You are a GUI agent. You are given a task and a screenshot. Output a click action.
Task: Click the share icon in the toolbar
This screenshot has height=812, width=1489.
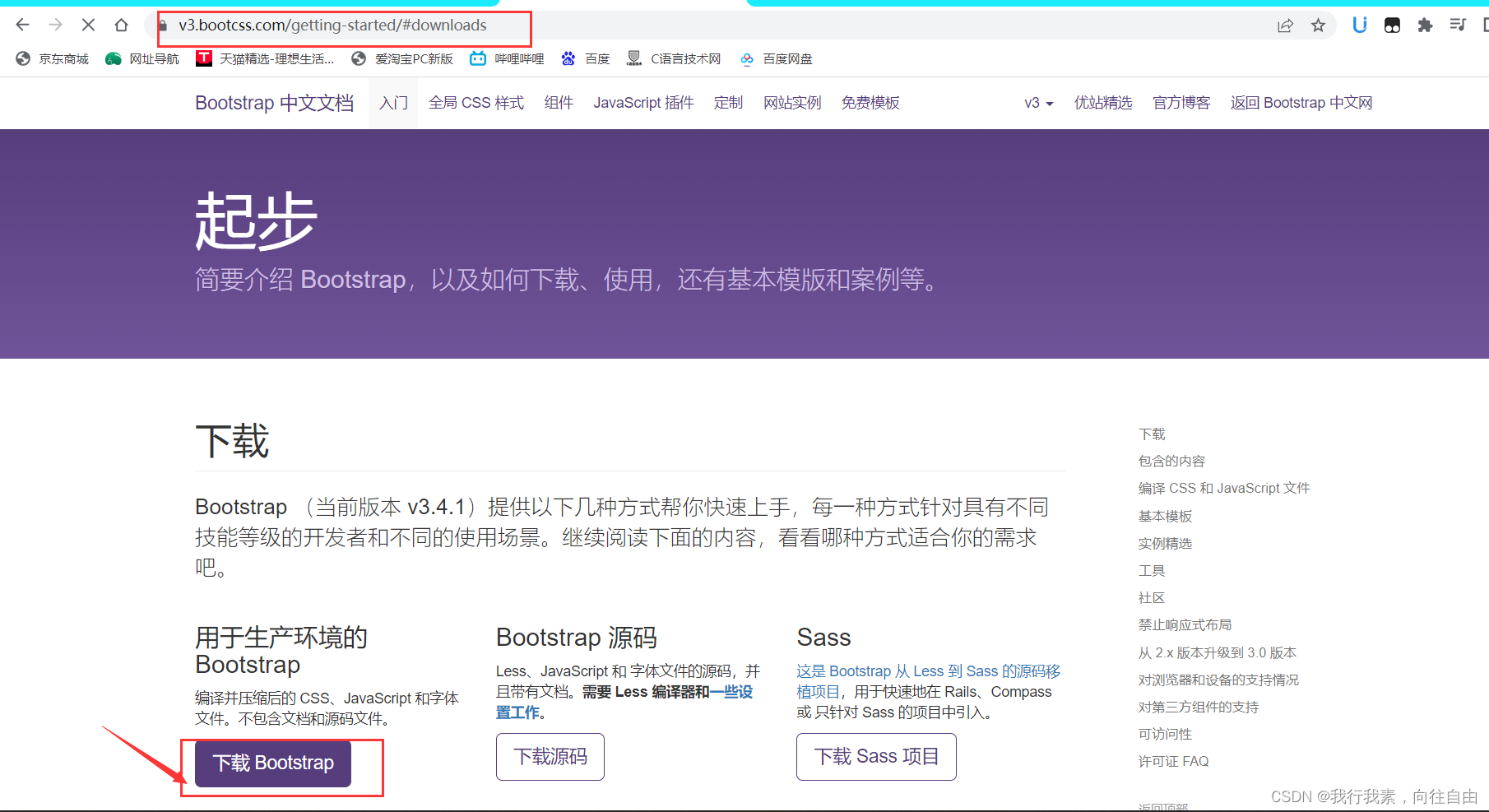point(1286,26)
